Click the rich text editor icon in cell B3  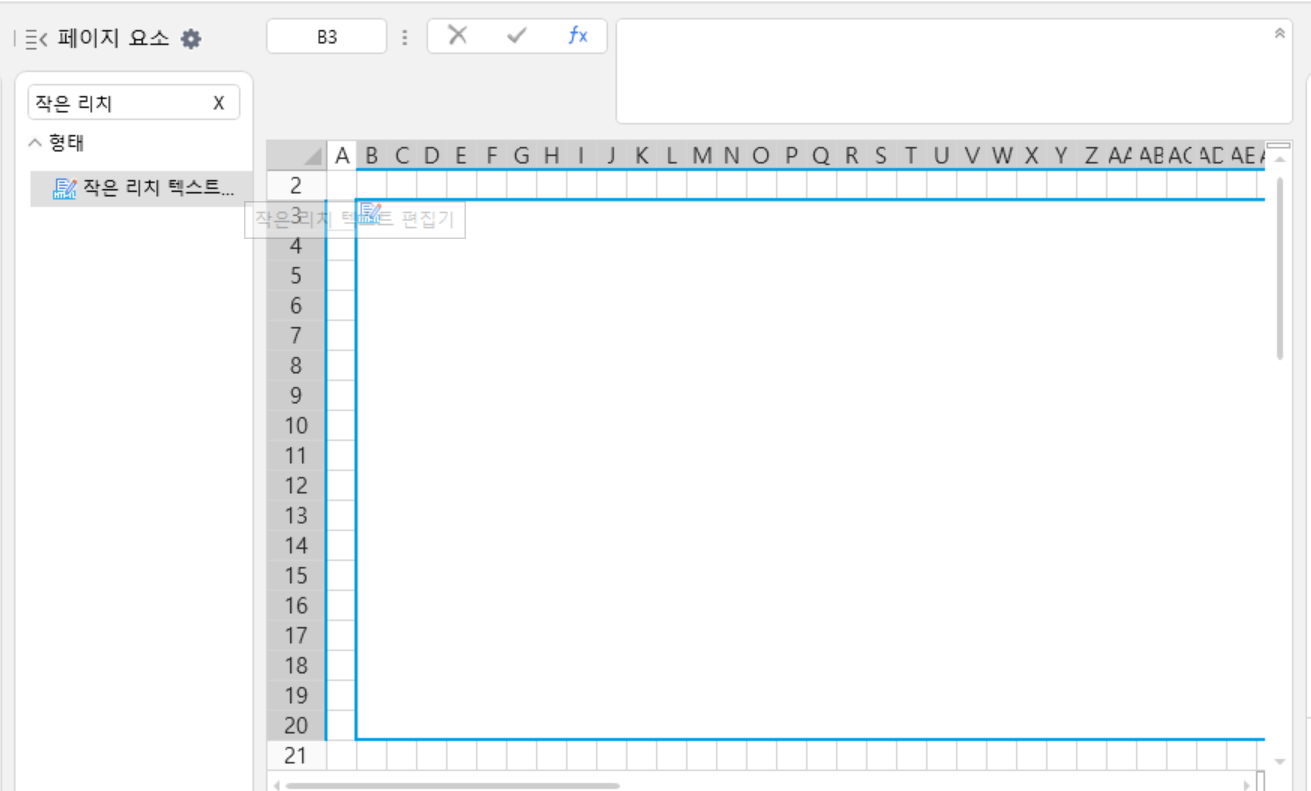tap(371, 213)
